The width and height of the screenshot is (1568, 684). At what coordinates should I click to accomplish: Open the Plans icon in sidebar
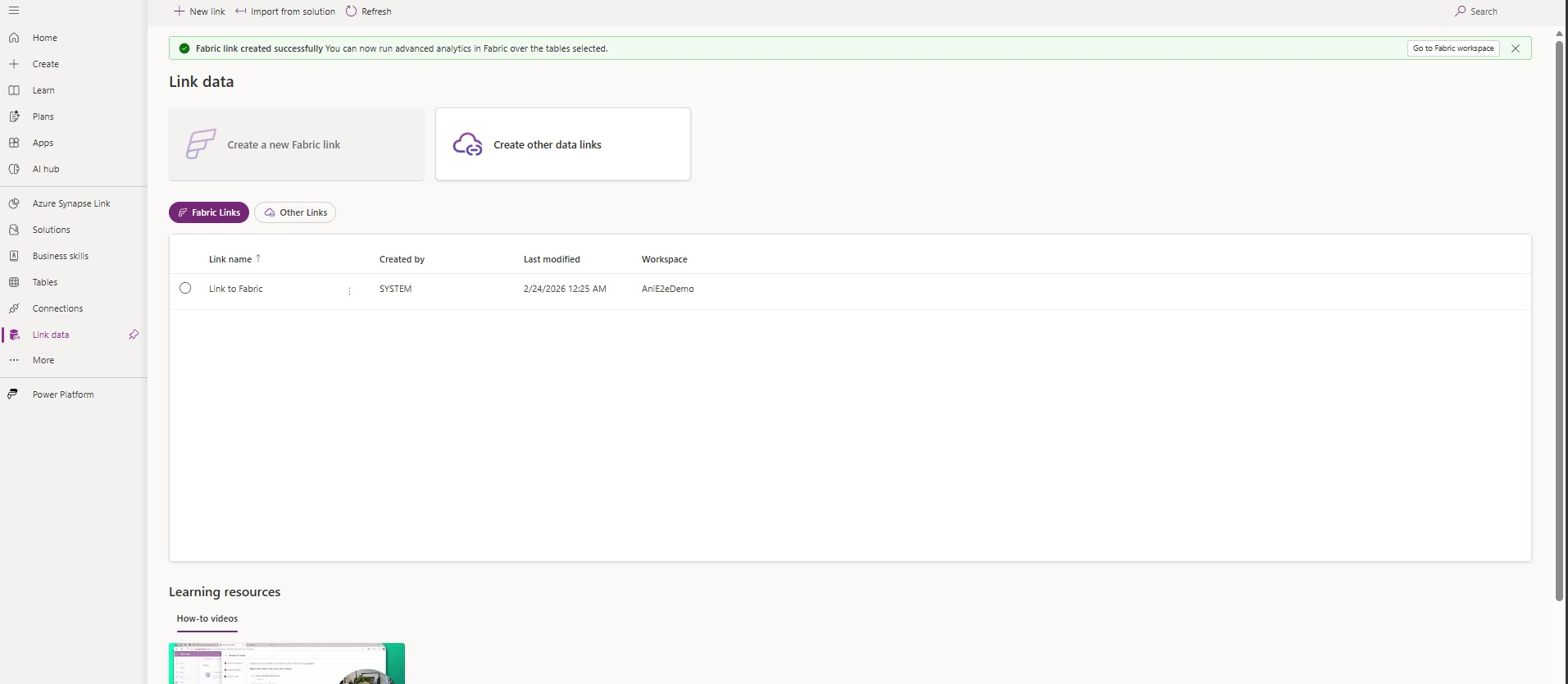tap(14, 116)
